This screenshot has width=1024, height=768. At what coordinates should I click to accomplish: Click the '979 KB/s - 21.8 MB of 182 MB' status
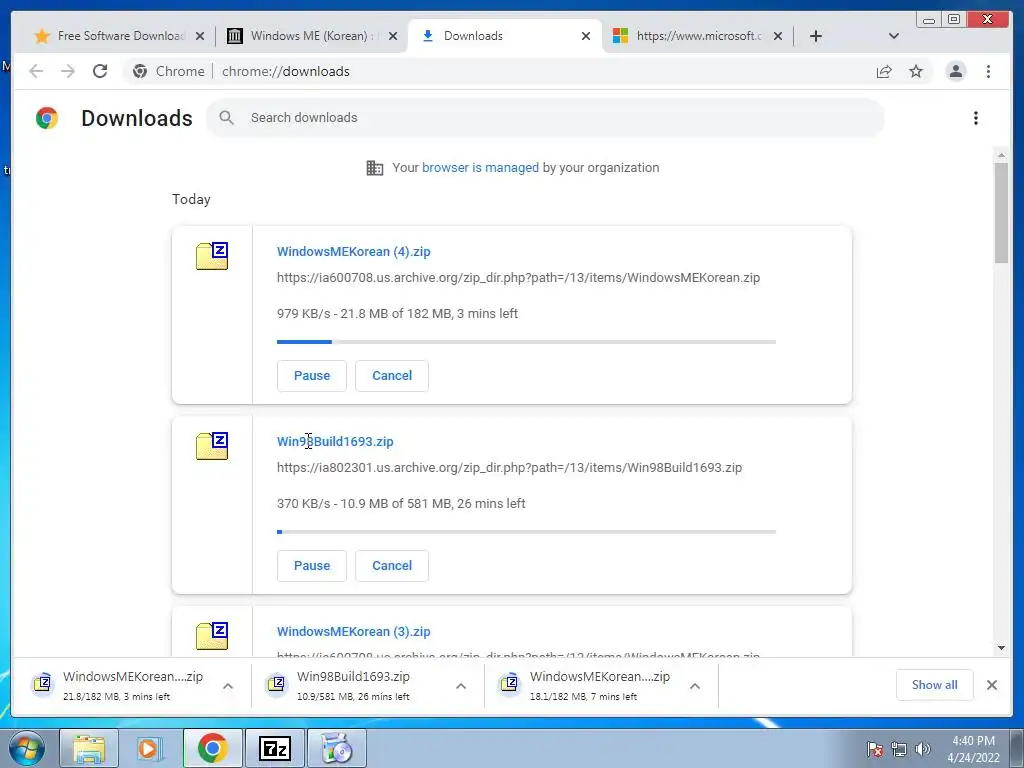[397, 313]
